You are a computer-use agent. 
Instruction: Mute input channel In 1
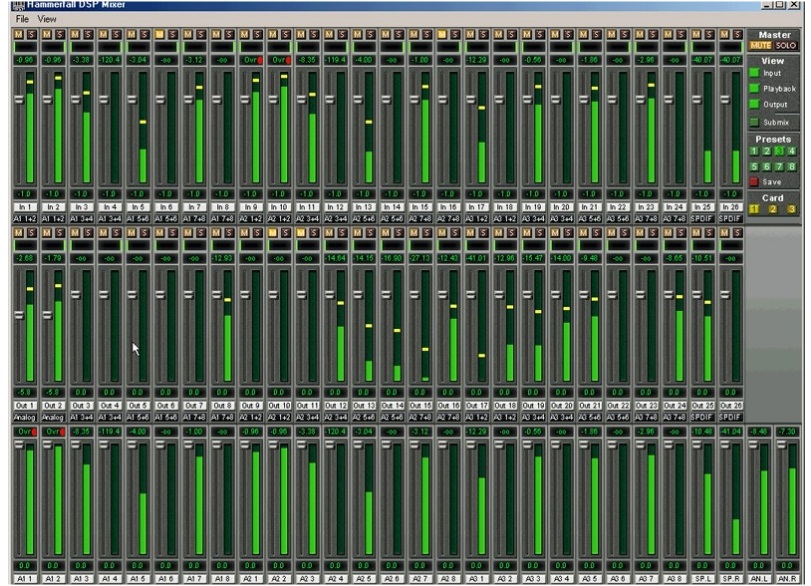[x=19, y=34]
